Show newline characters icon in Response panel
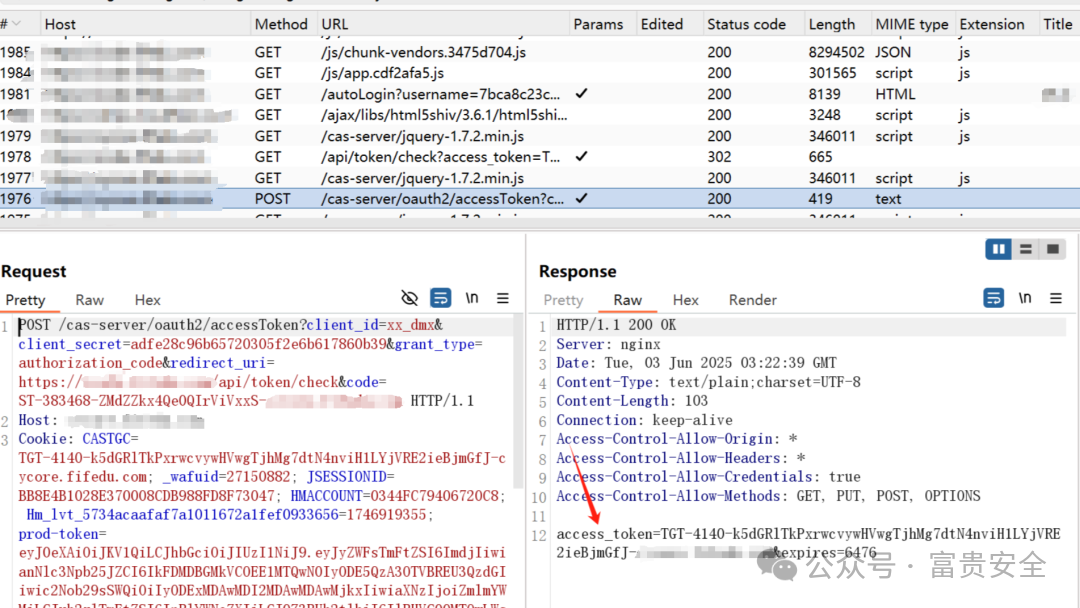 pyautogui.click(x=1025, y=298)
